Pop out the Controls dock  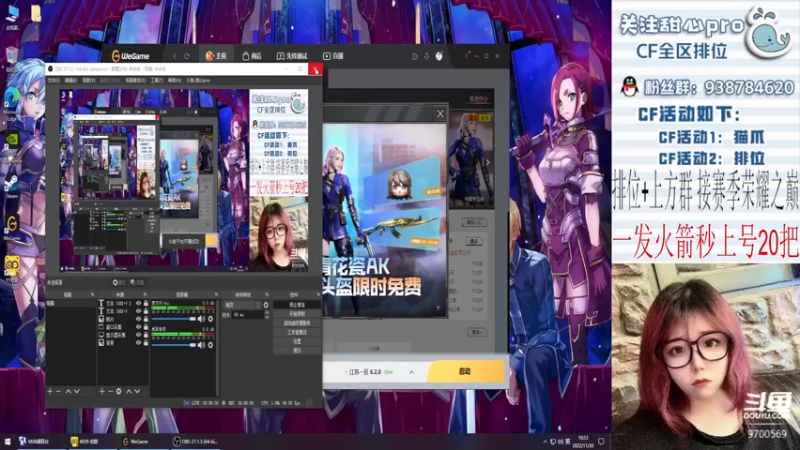[318, 294]
